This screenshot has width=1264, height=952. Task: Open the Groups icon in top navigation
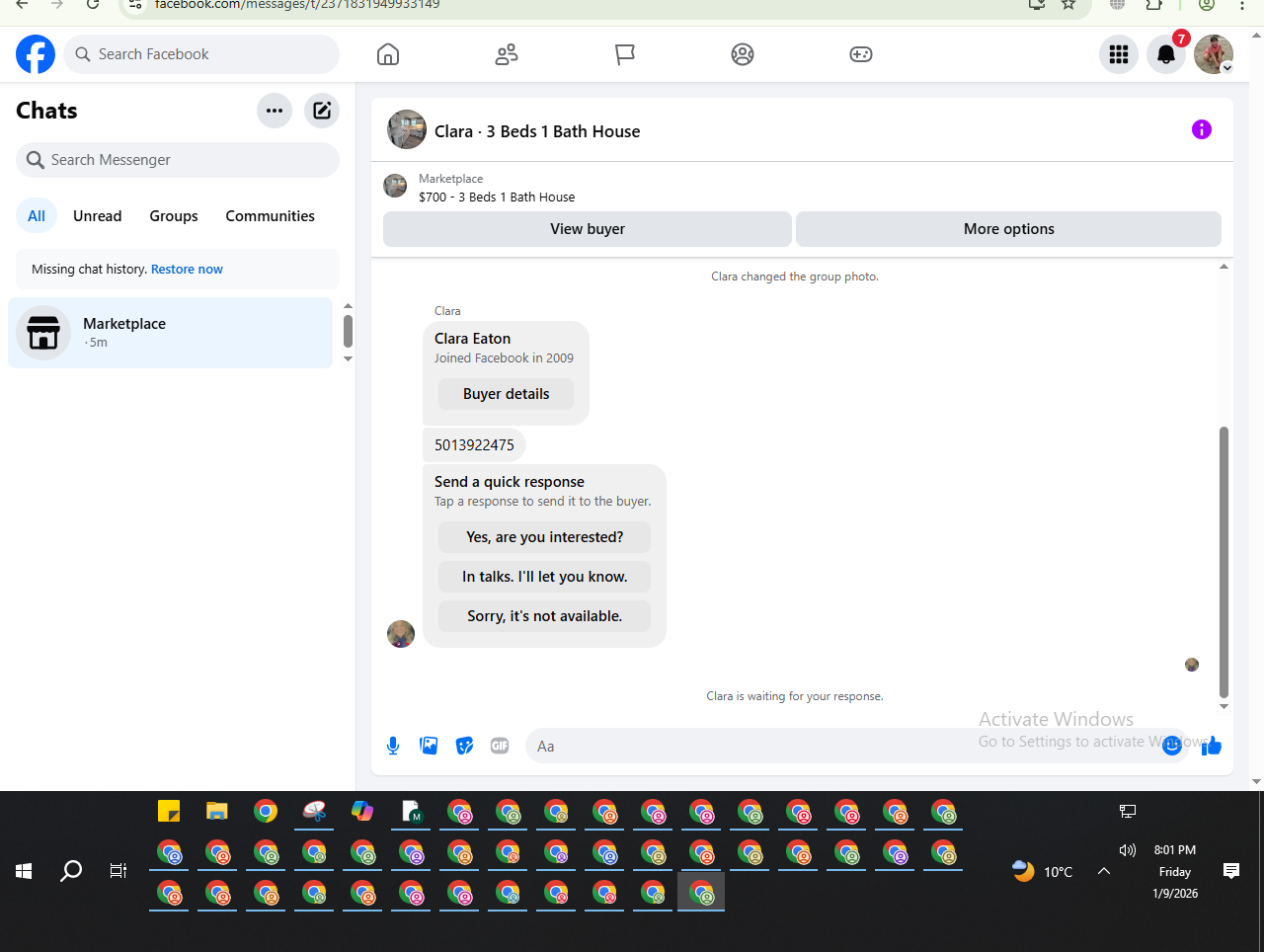tap(743, 54)
